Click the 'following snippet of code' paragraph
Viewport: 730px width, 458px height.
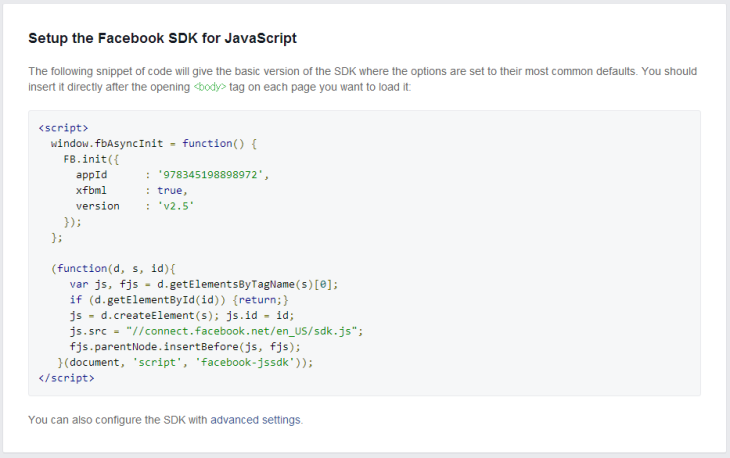tap(362, 72)
